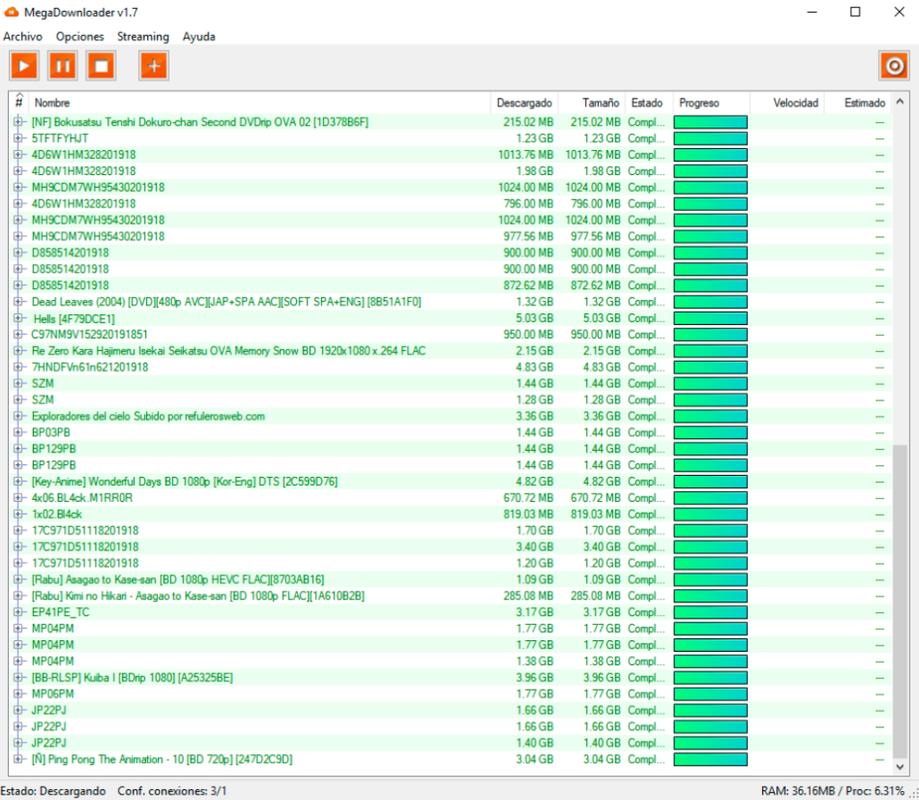Stop downloads with the orange stop button

[x=101, y=66]
